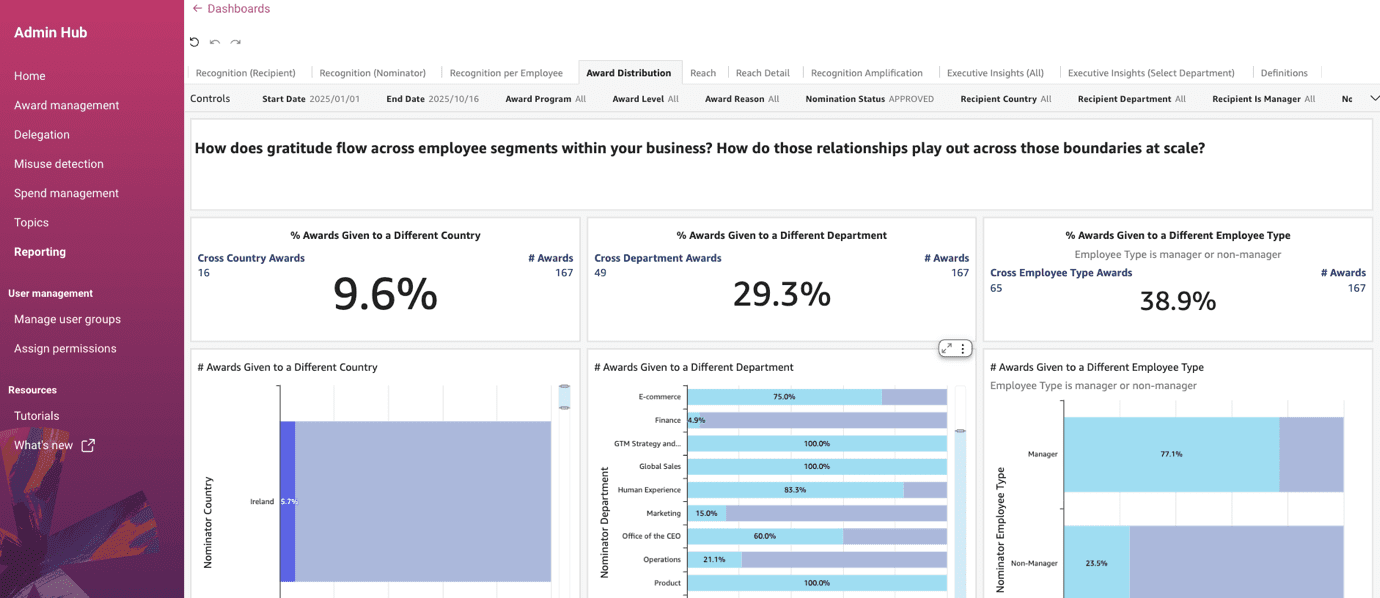
Task: Click the Different Country chart's vertical scroll handle
Action: [x=564, y=397]
